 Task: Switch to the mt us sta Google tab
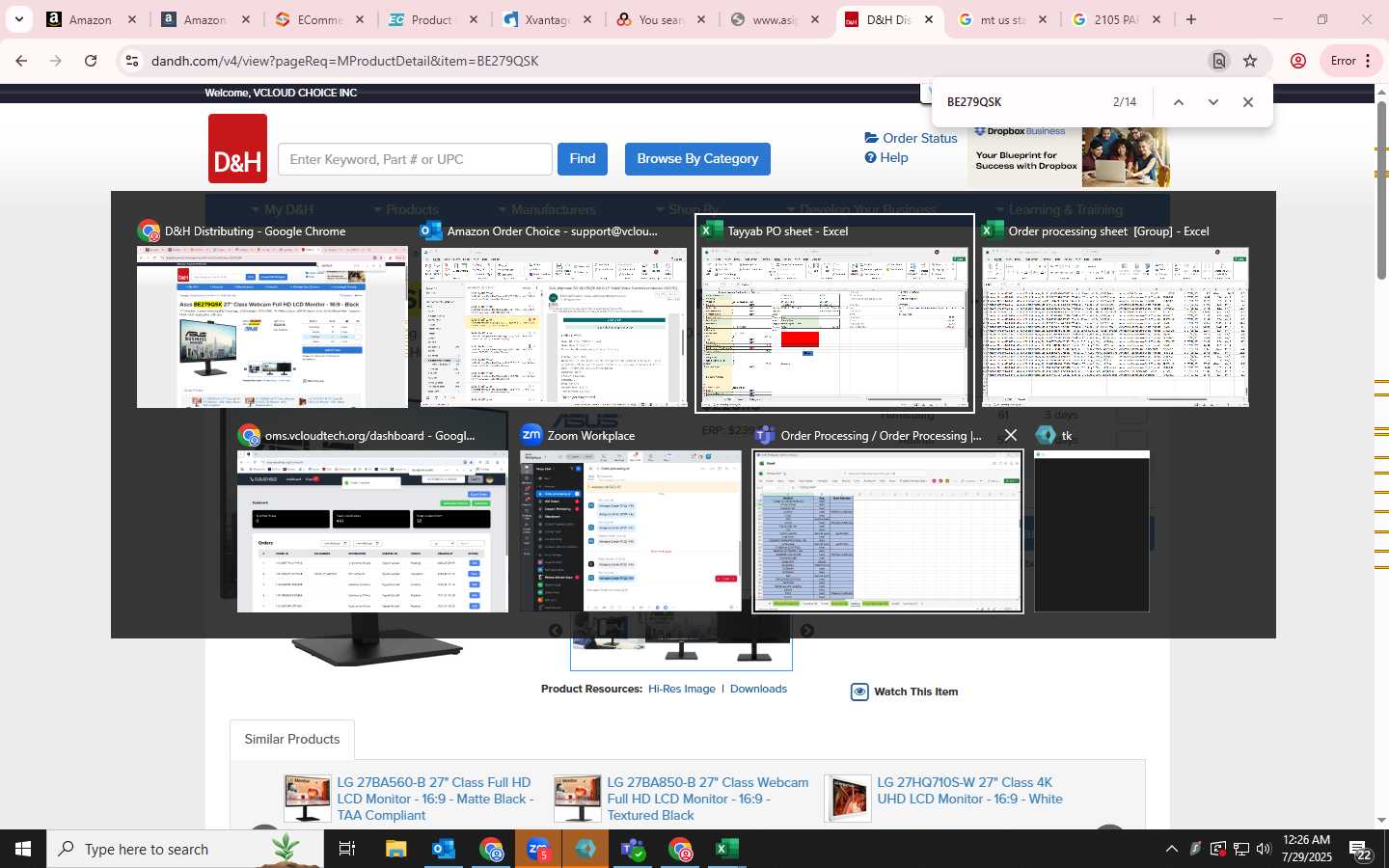[1000, 19]
